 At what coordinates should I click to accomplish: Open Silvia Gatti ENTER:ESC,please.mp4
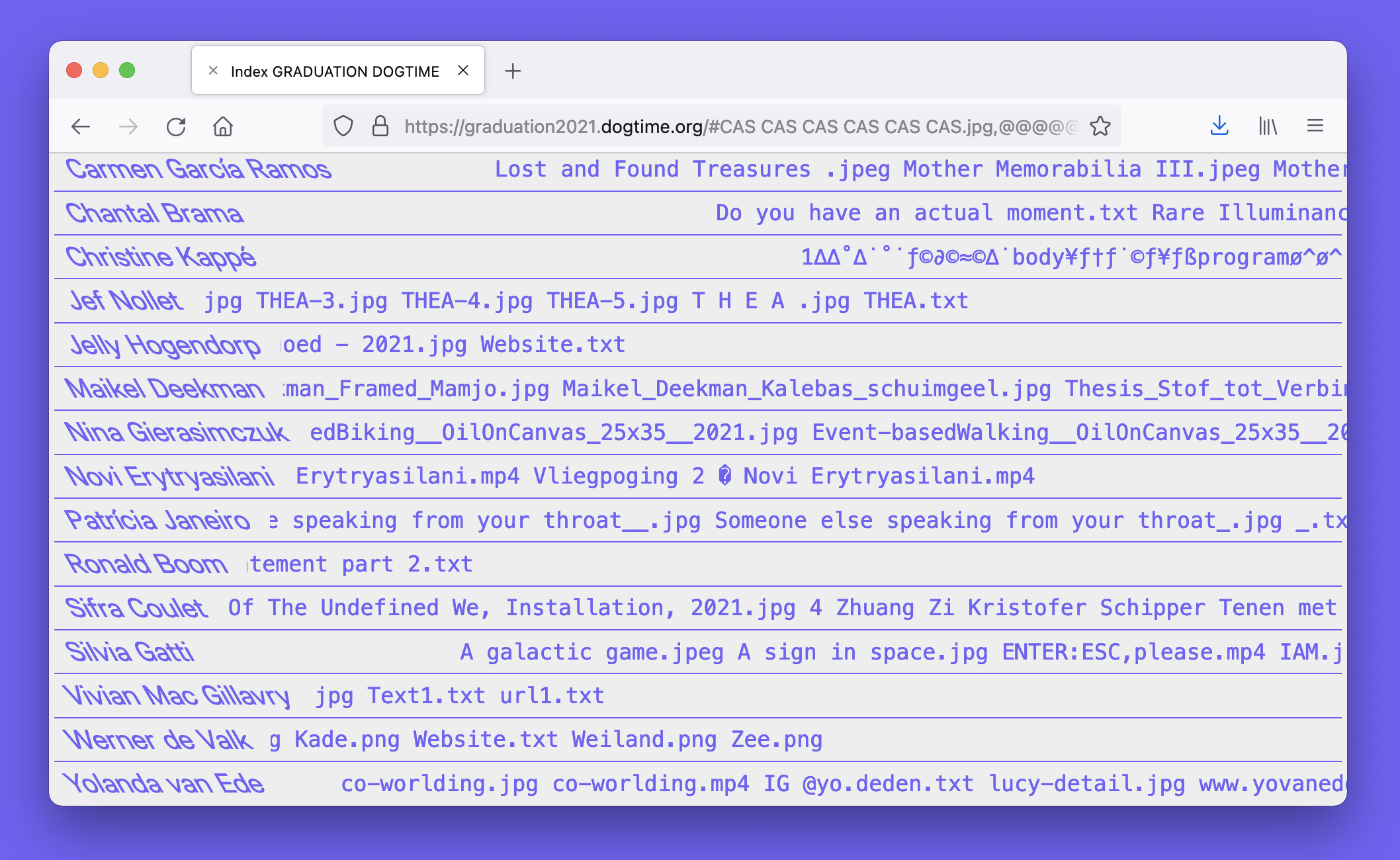coord(1133,652)
